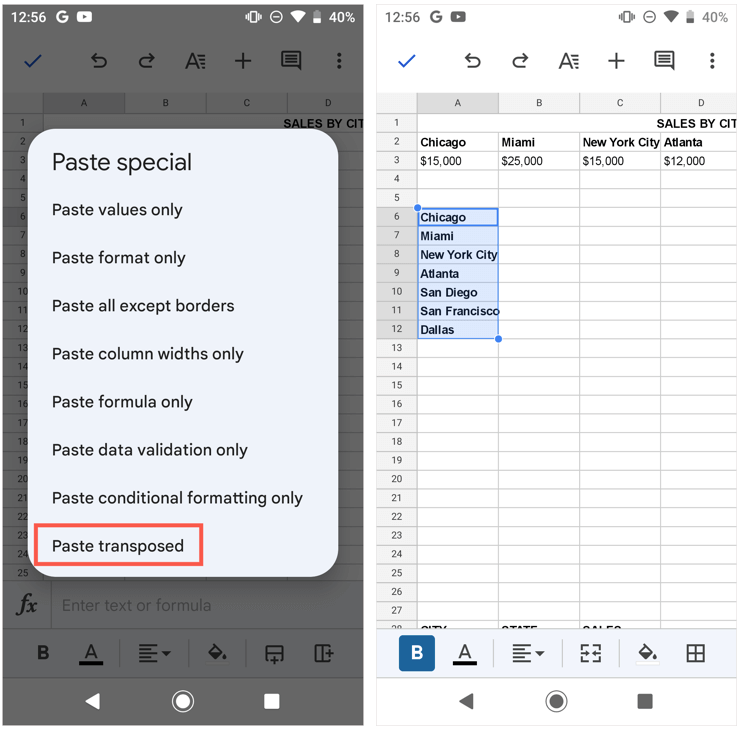This screenshot has height=730, width=743.
Task: Select the Dallas cell in row 12
Action: (x=457, y=330)
